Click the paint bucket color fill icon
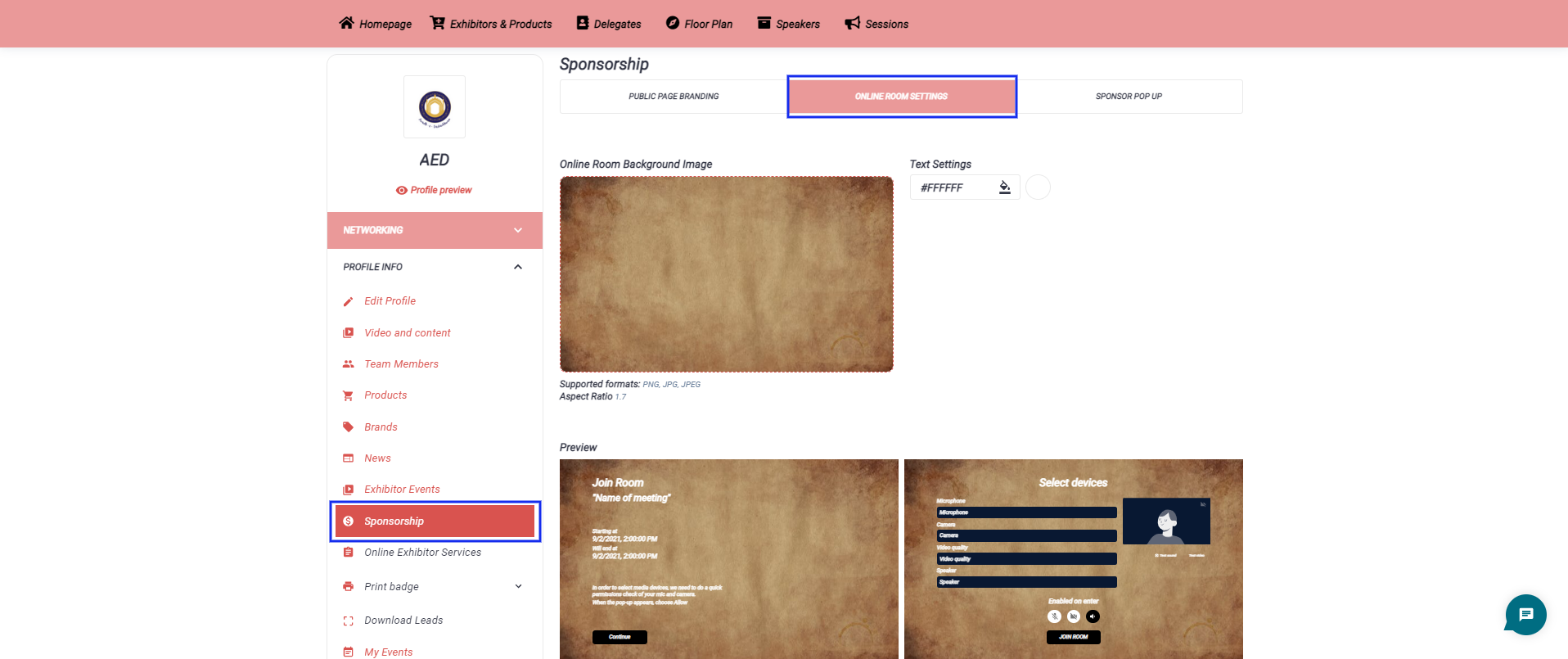Screen dimensions: 1568x659 [x=1004, y=187]
